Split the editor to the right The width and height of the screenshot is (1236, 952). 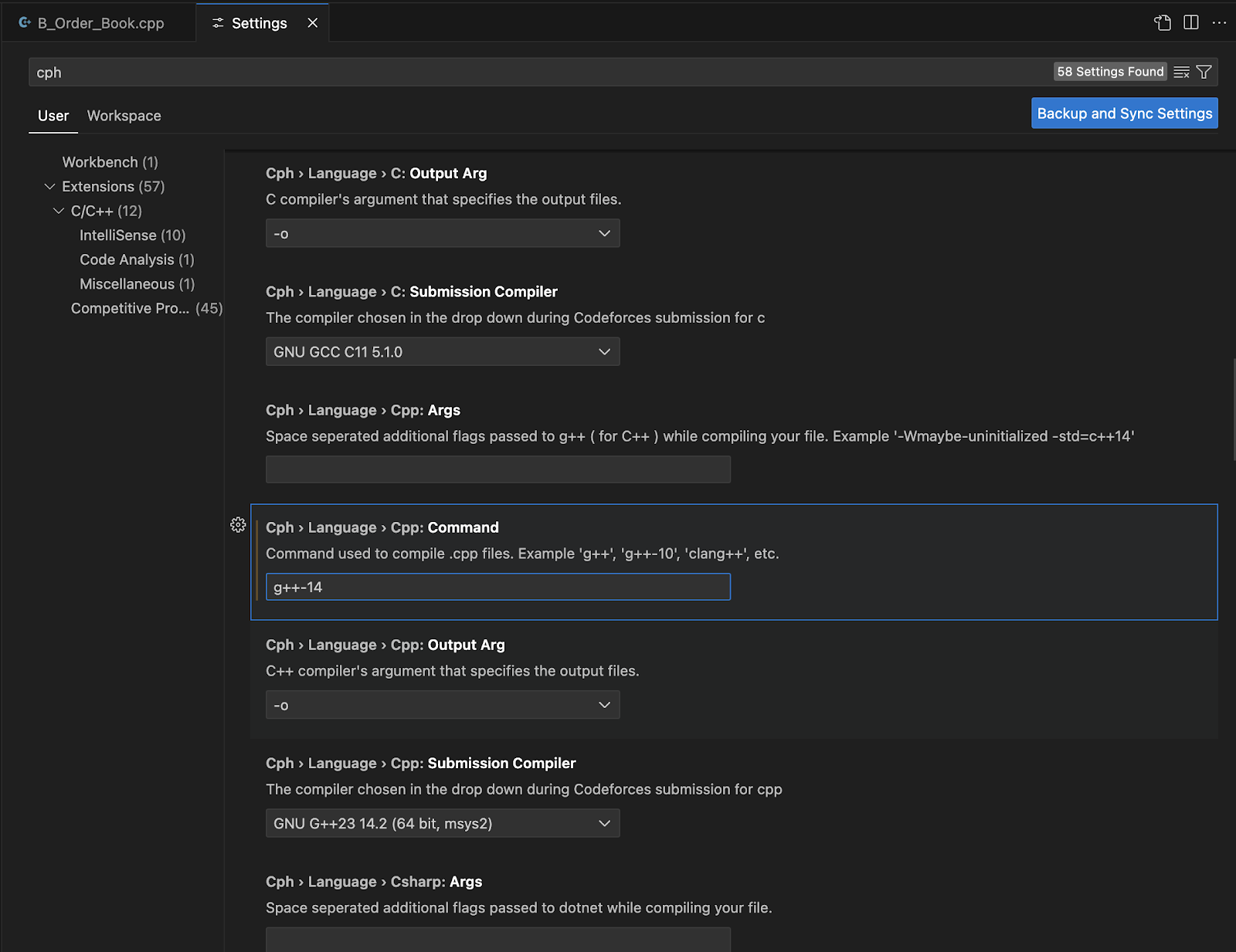coord(1191,22)
